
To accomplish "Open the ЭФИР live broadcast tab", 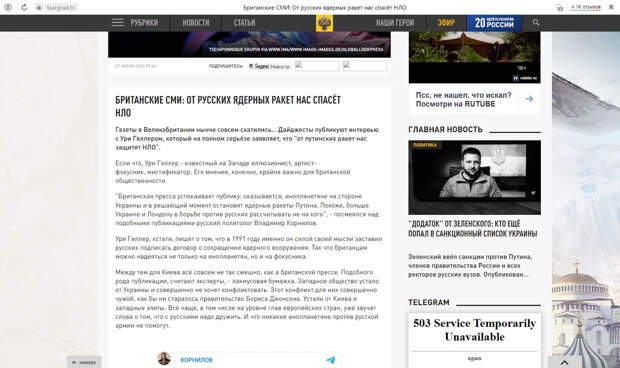I will coord(446,23).
